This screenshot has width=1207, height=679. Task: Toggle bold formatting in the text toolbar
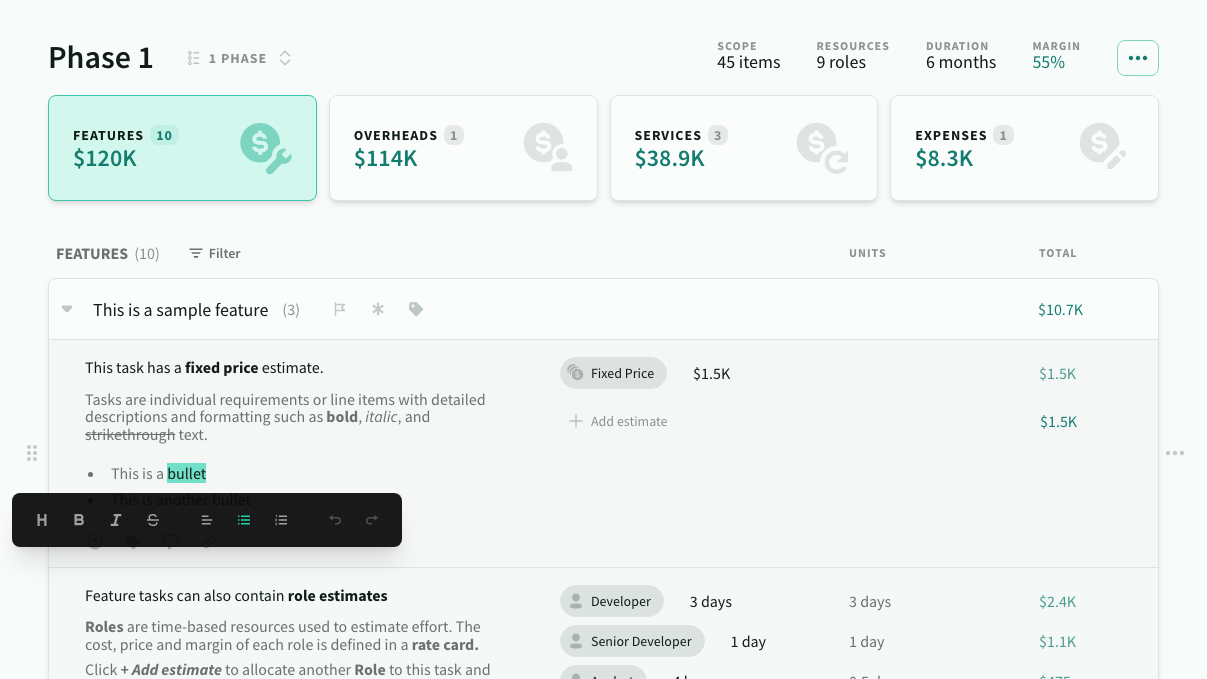[x=79, y=520]
